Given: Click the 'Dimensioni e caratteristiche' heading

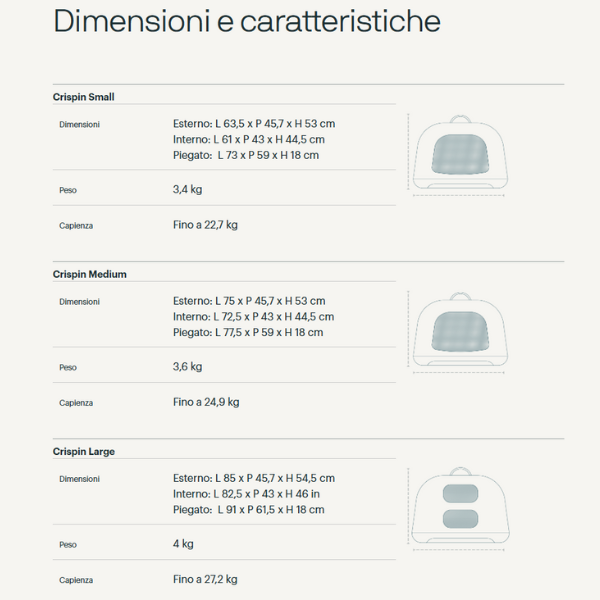Looking at the screenshot, I should click(246, 22).
